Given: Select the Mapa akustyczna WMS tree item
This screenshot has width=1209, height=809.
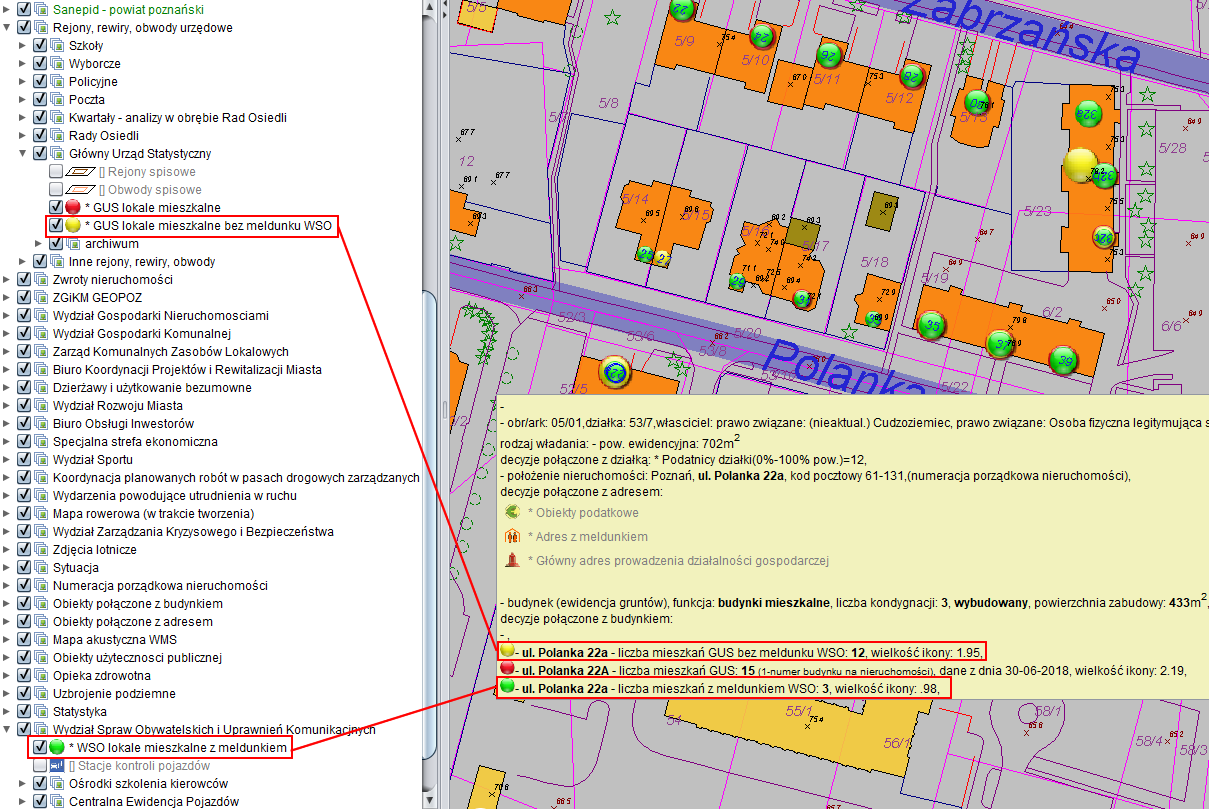Looking at the screenshot, I should pyautogui.click(x=114, y=639).
